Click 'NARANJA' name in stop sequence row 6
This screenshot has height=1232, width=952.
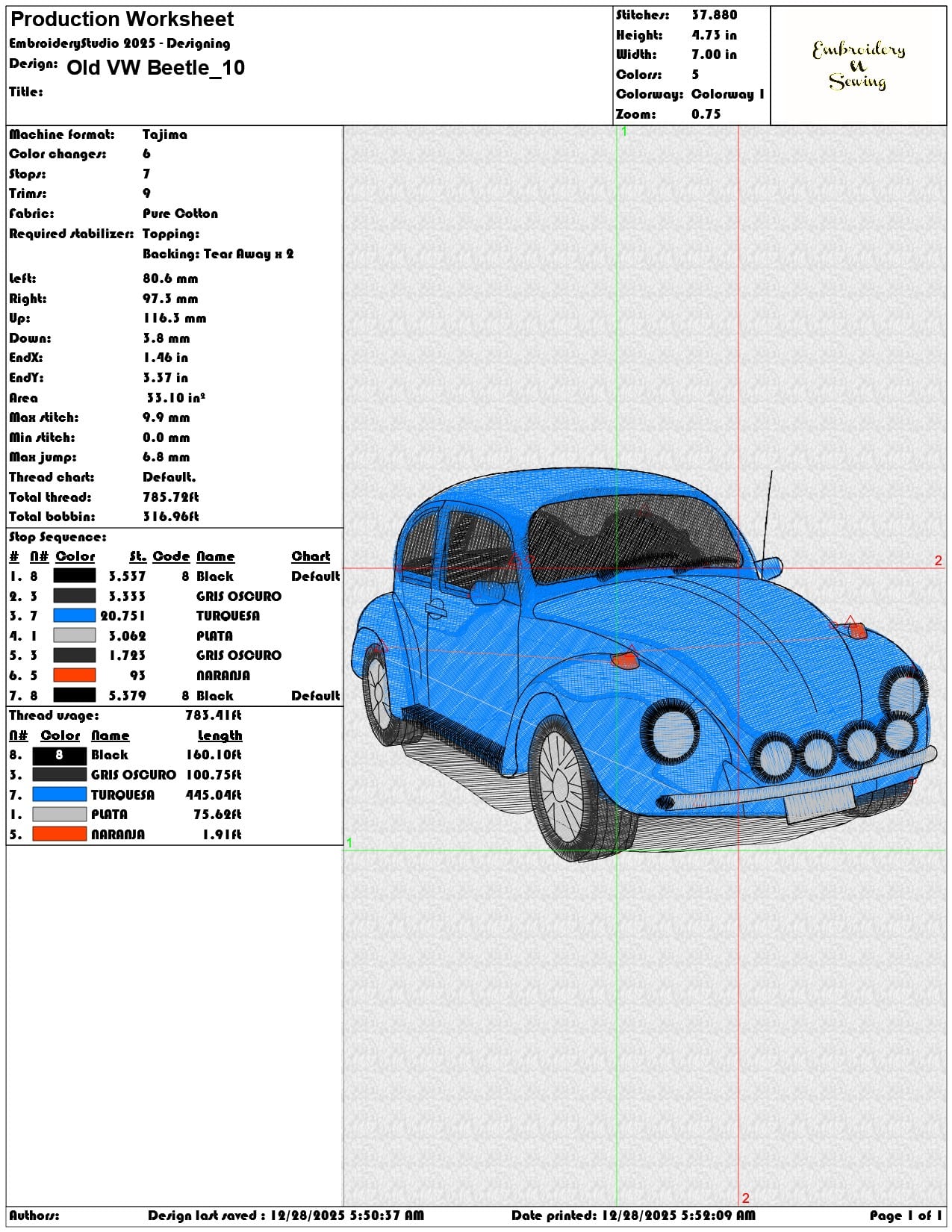[x=223, y=676]
